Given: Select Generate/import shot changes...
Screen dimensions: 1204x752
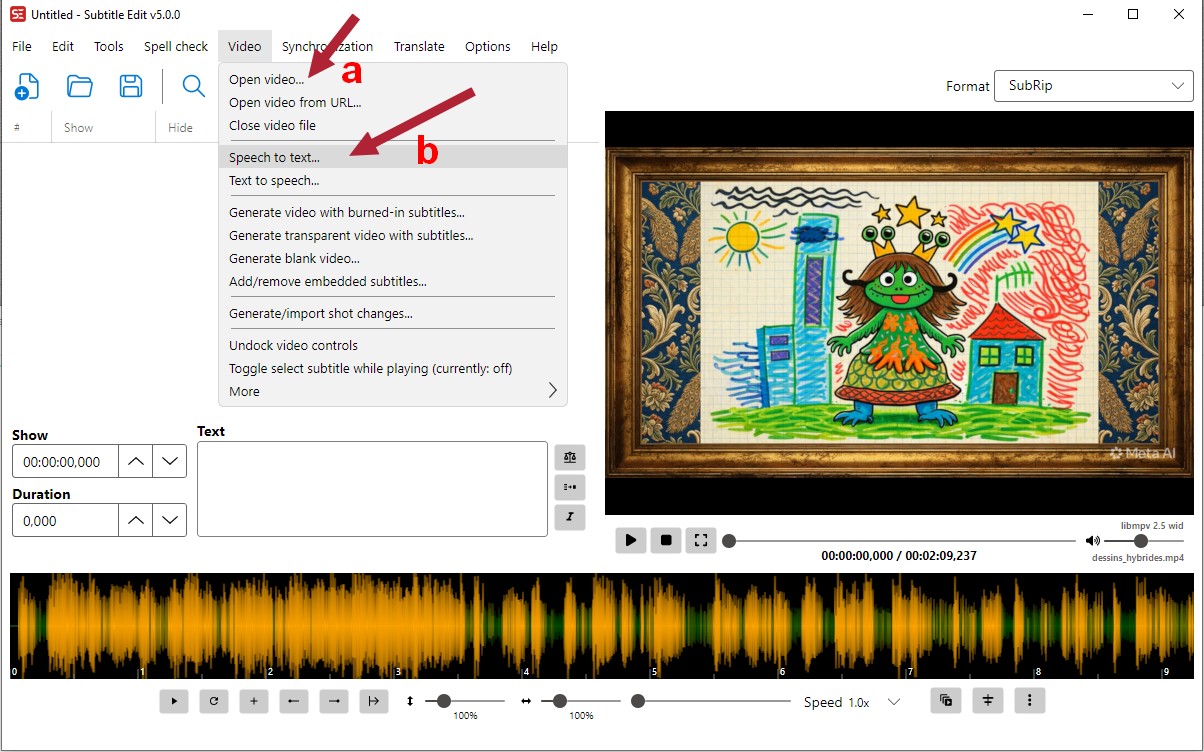Looking at the screenshot, I should [x=392, y=313].
